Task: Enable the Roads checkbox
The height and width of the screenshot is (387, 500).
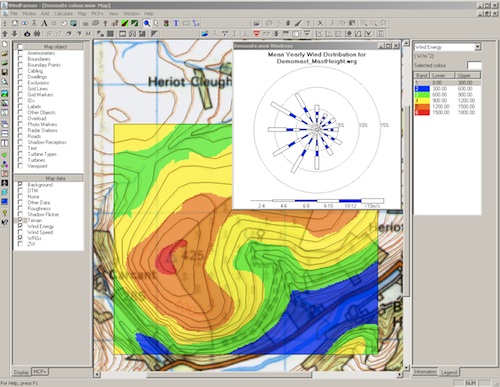Action: (20, 136)
